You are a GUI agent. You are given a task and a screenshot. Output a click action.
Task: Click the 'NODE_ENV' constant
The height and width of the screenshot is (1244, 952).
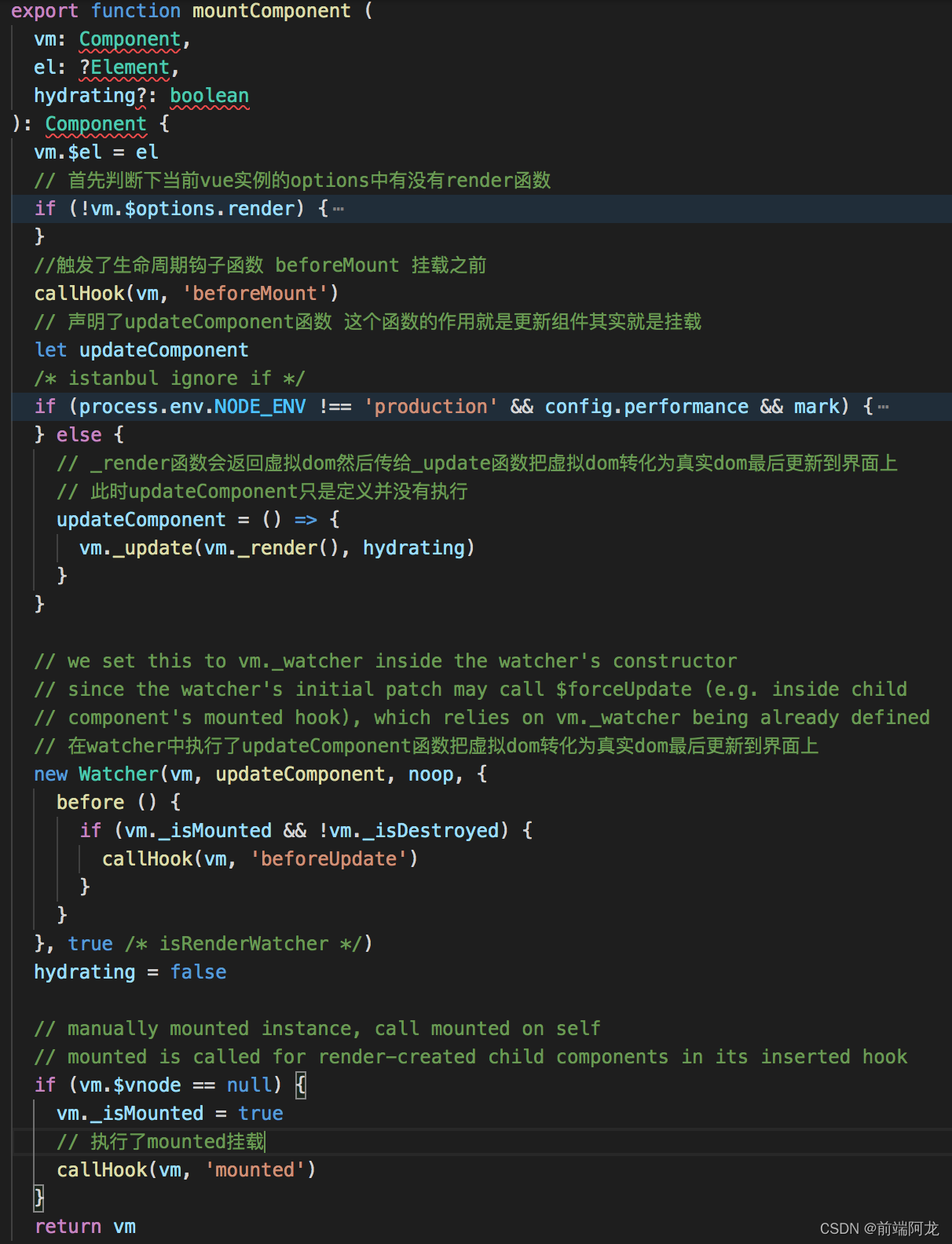[260, 407]
